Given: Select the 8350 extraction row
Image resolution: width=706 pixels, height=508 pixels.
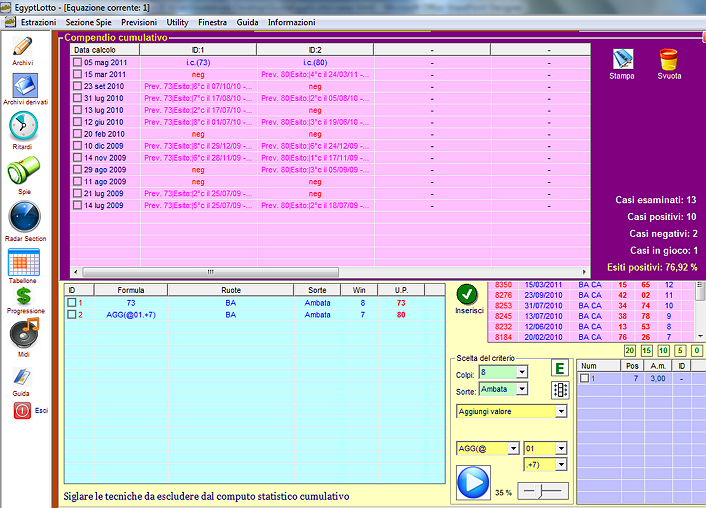Looking at the screenshot, I should tap(591, 285).
